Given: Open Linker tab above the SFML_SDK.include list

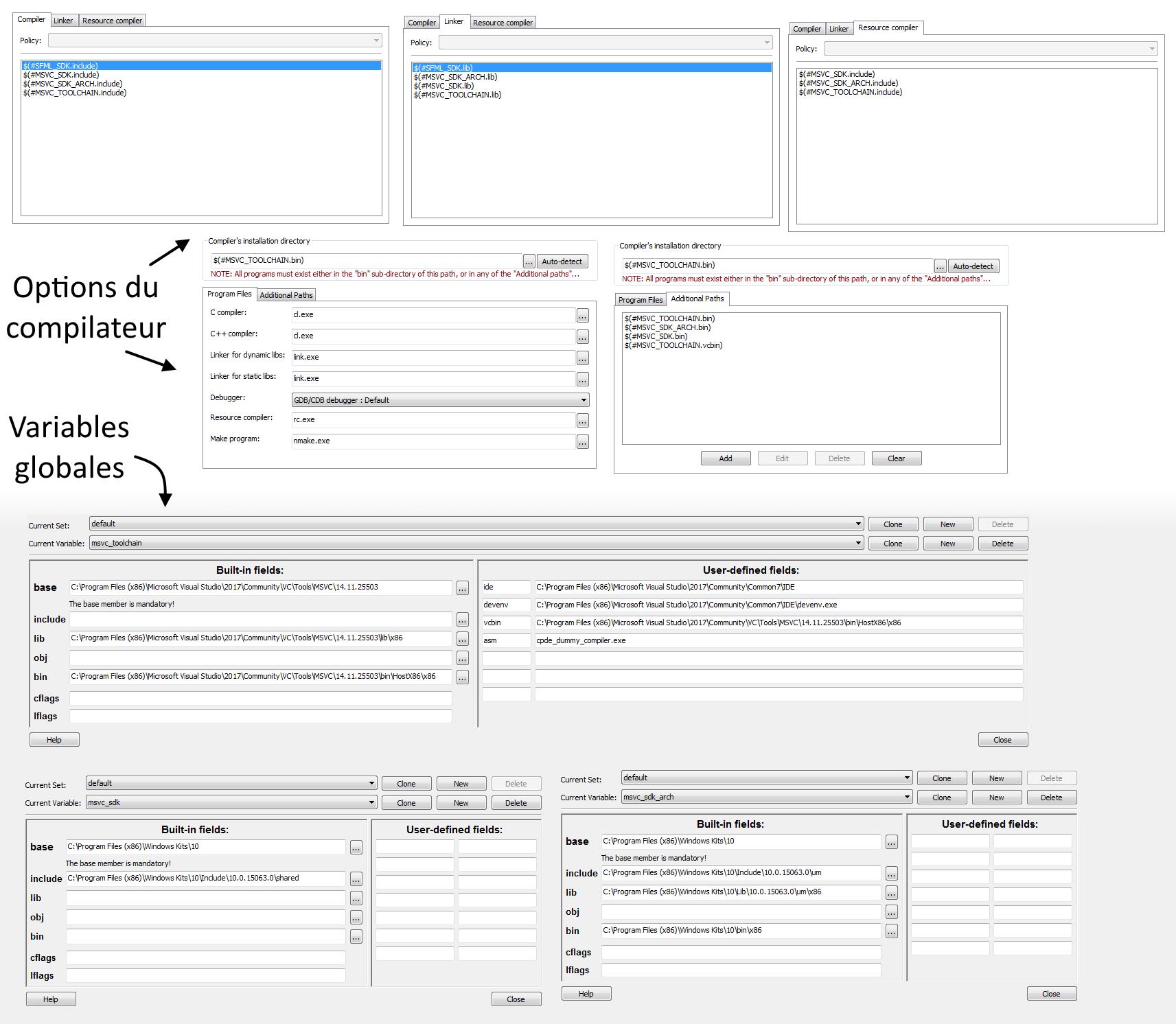Looking at the screenshot, I should [x=63, y=21].
